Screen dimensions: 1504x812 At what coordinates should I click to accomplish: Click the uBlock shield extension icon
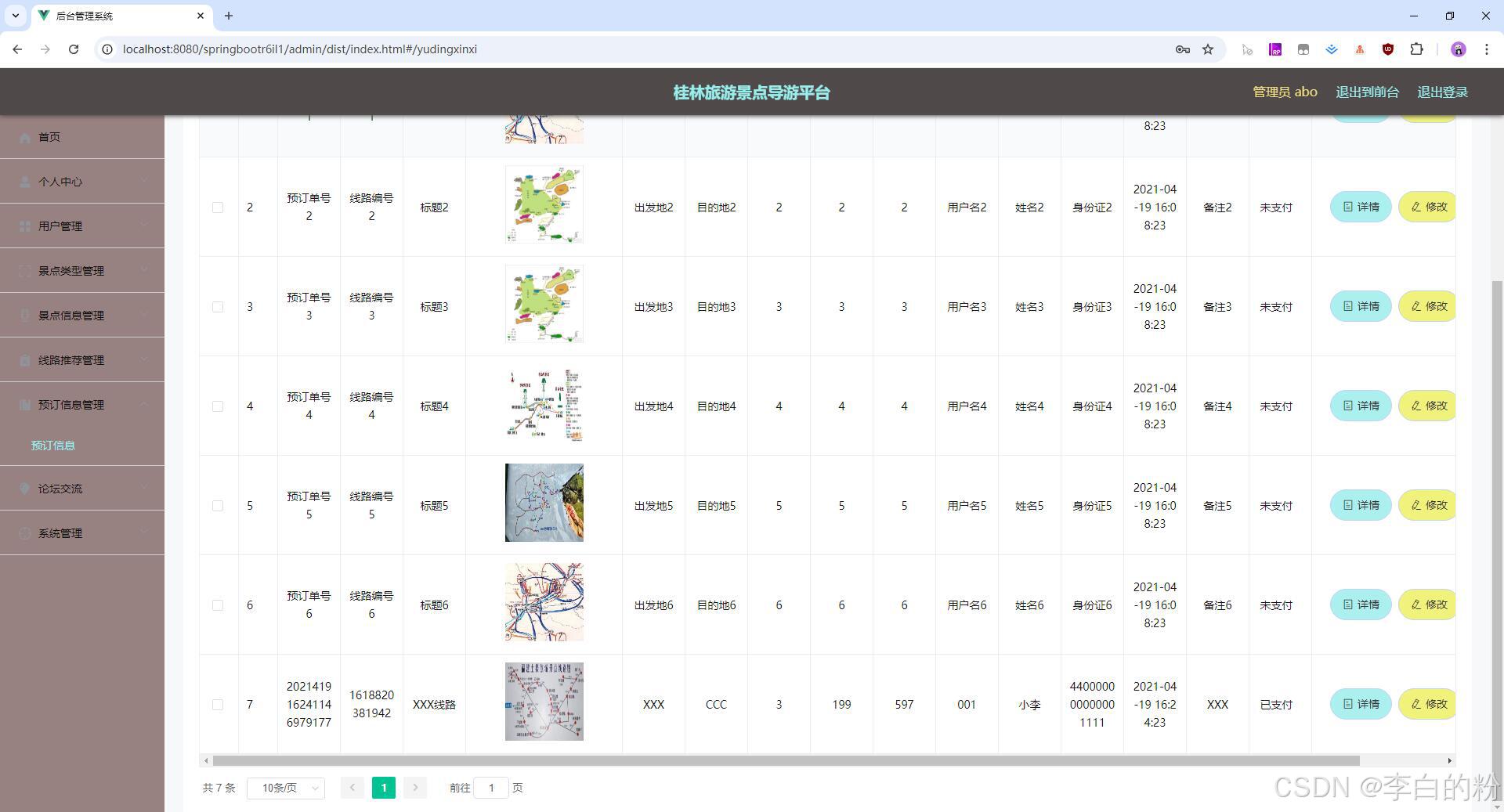pyautogui.click(x=1388, y=49)
